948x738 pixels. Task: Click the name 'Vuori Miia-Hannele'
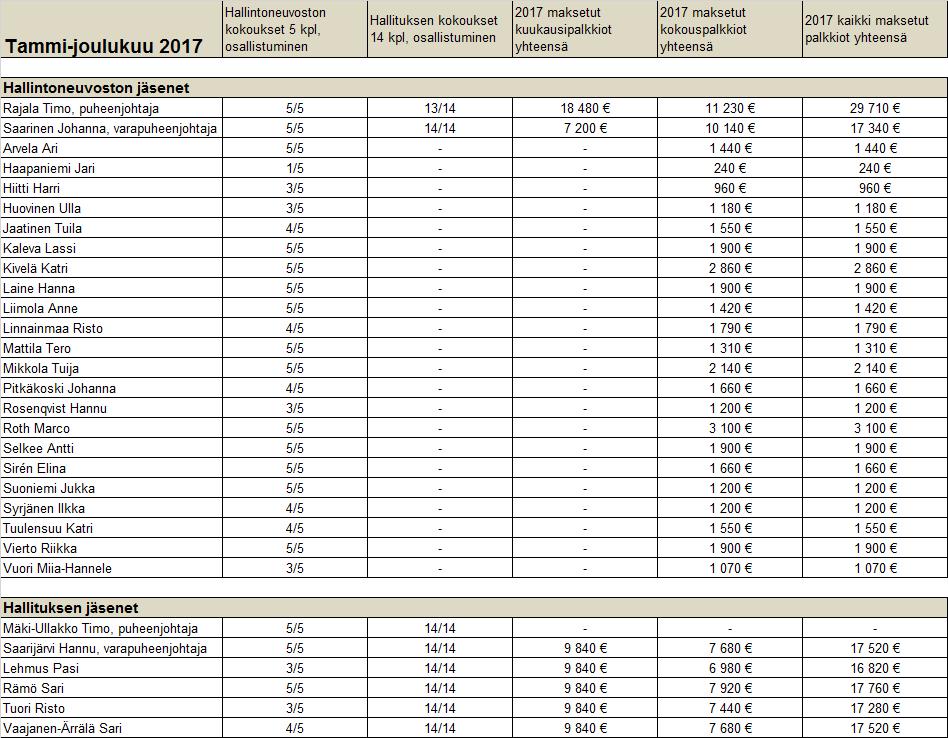[57, 568]
